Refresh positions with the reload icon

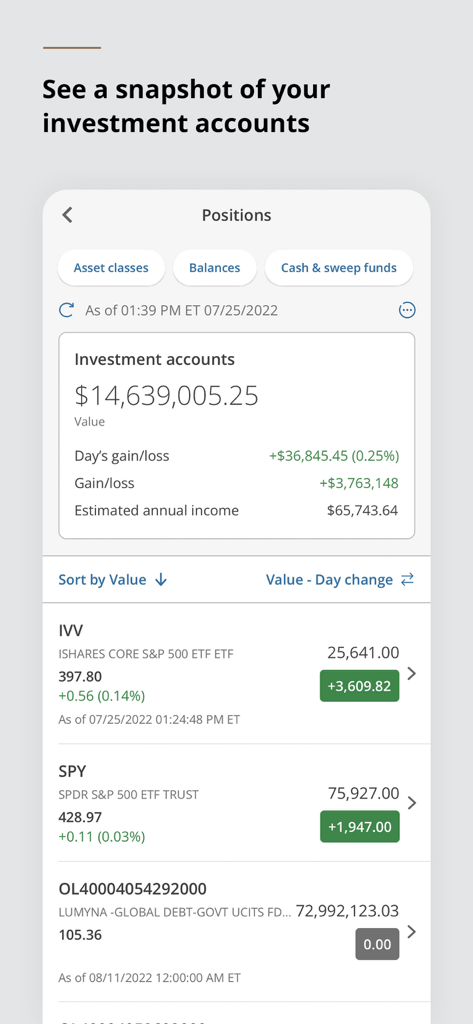click(66, 310)
